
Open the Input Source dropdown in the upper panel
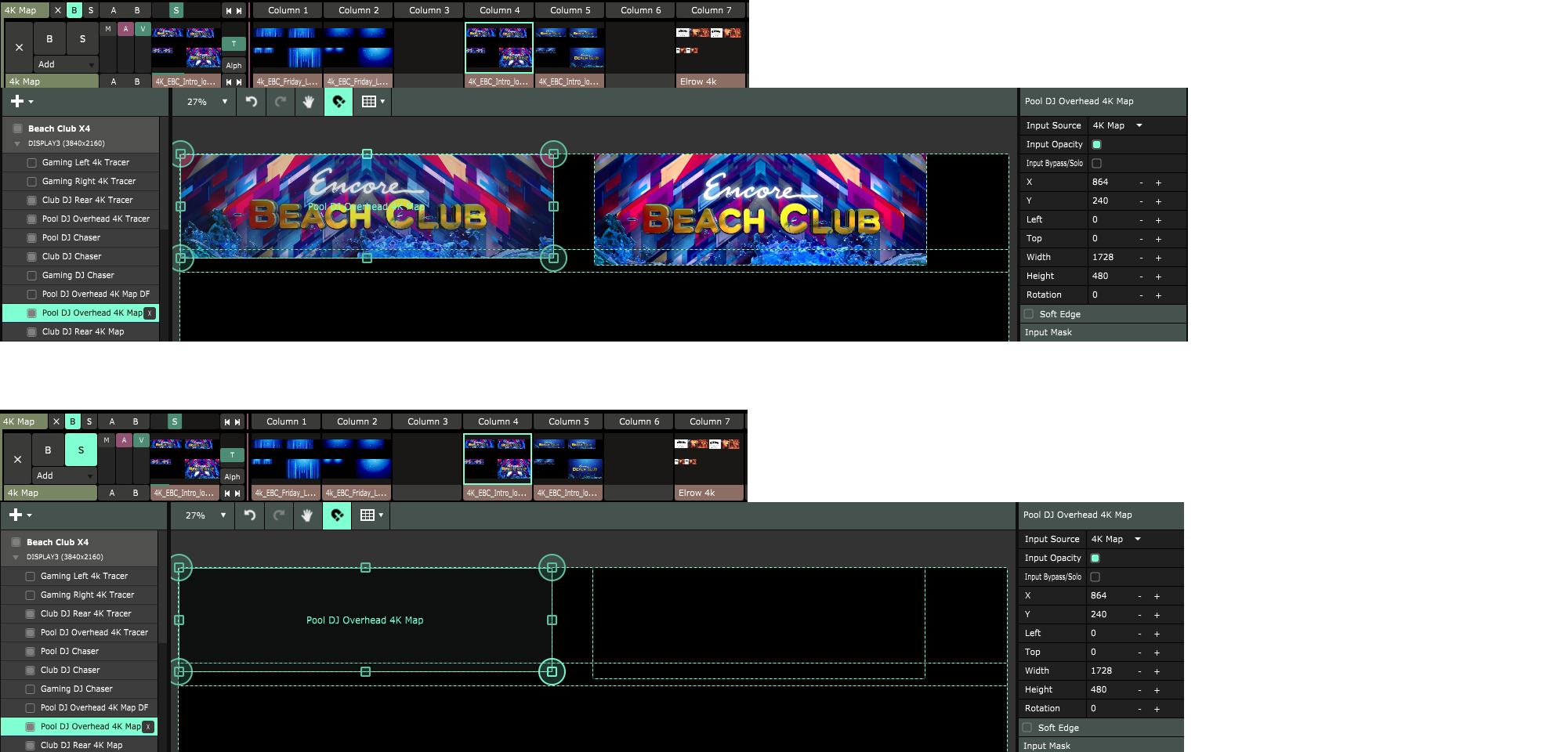[x=1117, y=126]
